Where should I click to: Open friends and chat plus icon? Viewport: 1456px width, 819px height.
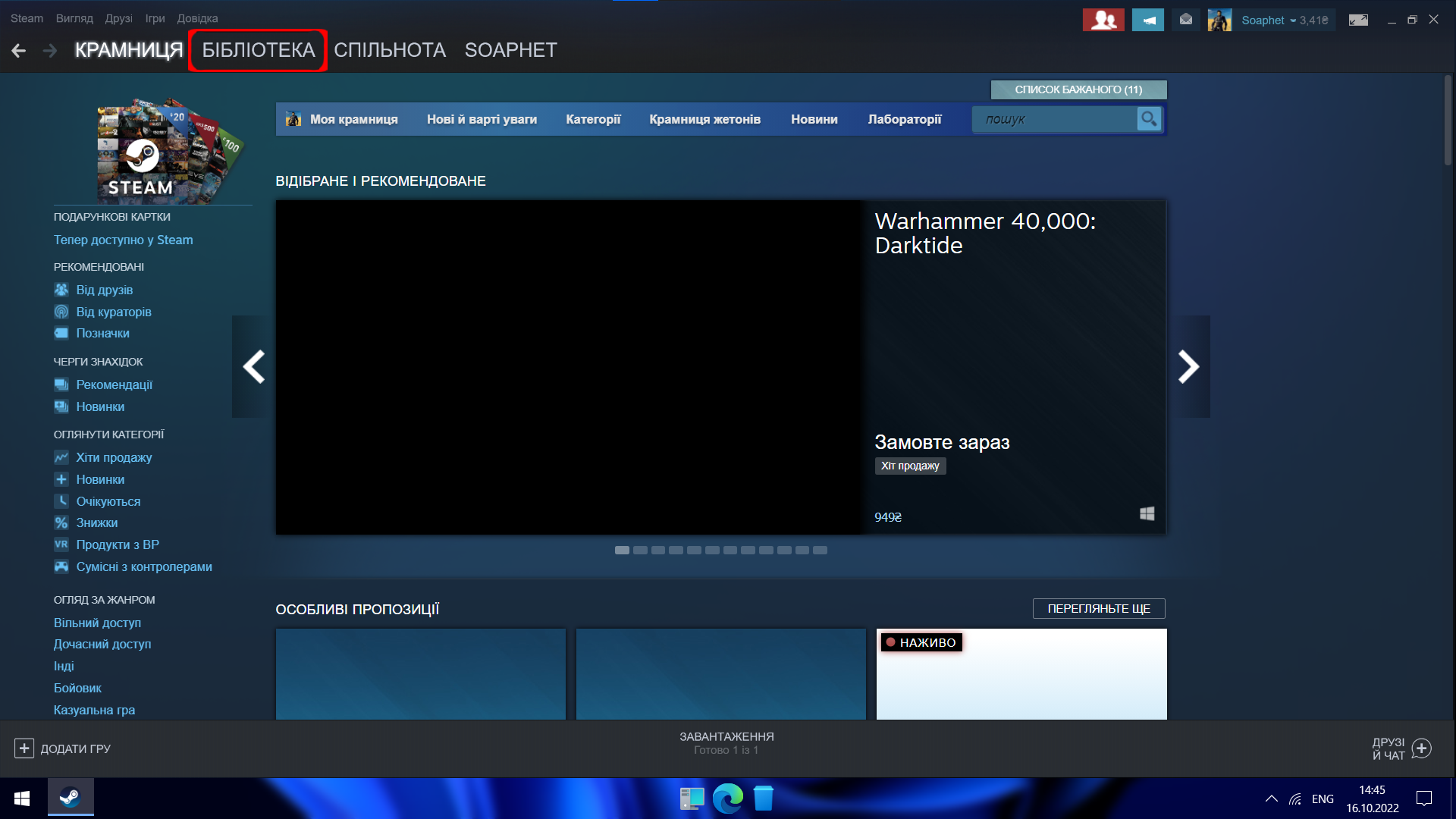tap(1422, 748)
